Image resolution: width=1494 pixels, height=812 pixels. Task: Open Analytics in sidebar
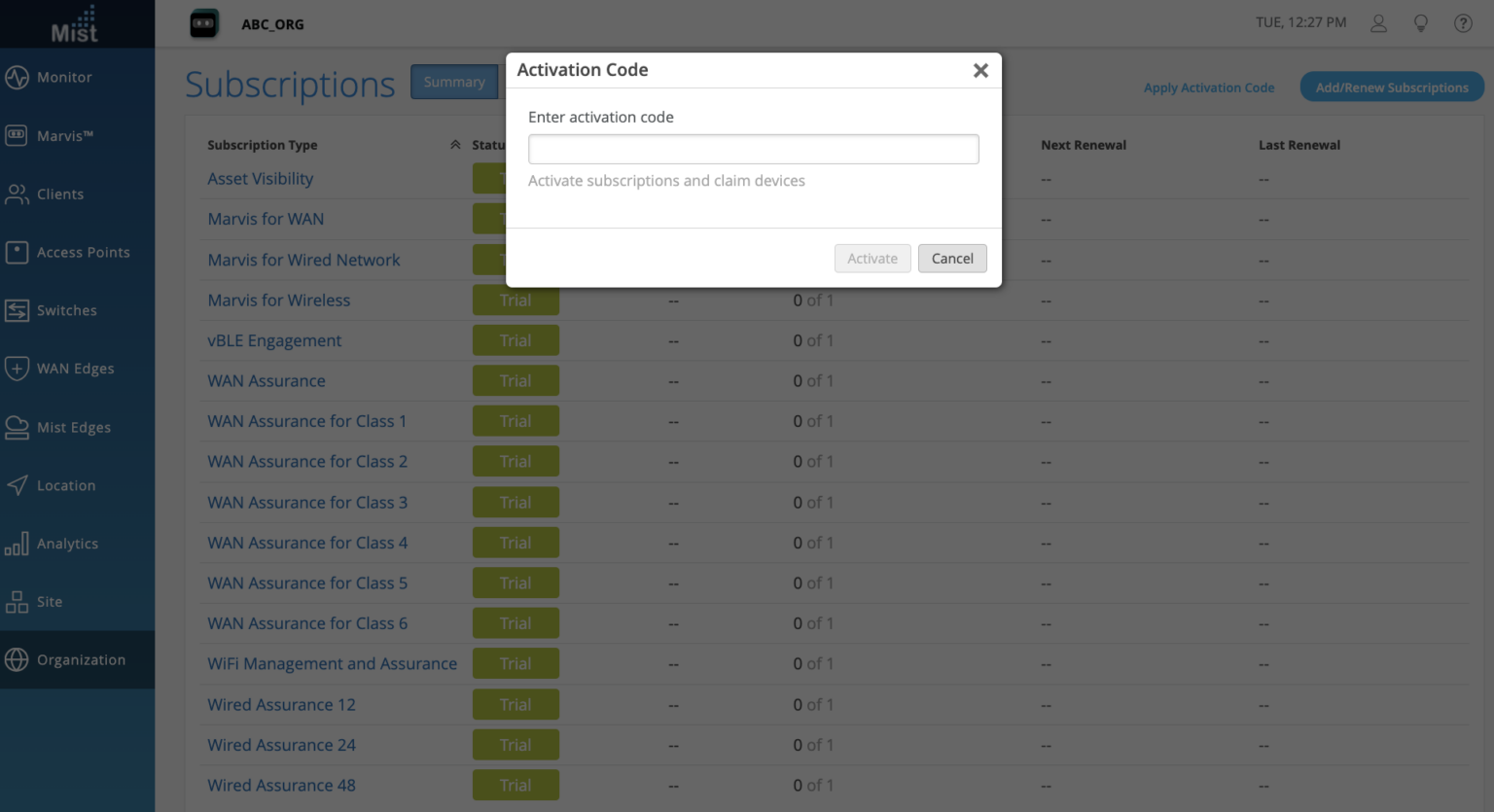pyautogui.click(x=67, y=544)
